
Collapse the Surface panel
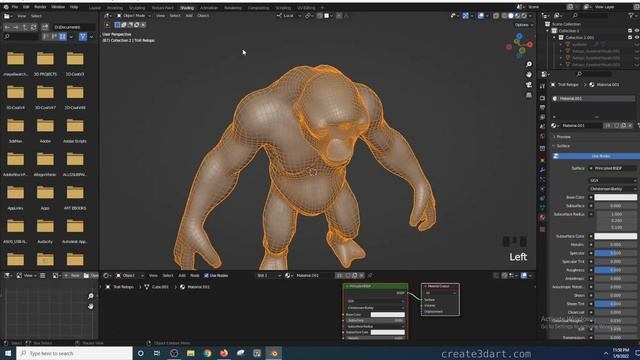pos(562,146)
